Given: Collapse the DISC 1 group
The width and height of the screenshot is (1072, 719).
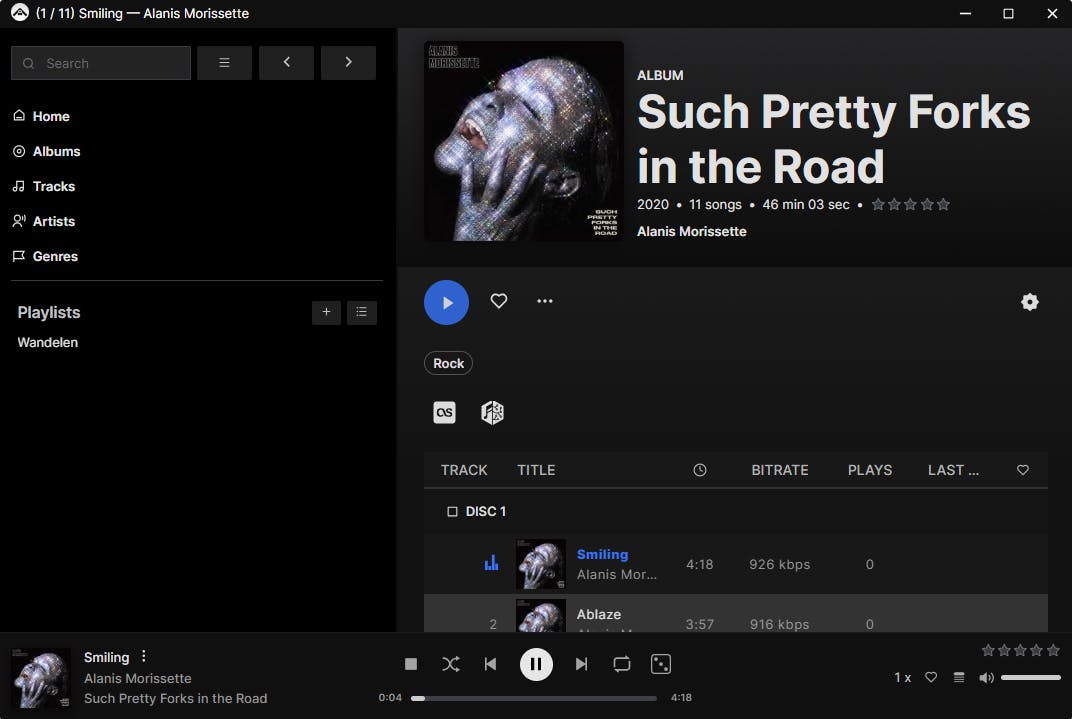Looking at the screenshot, I should (x=452, y=511).
